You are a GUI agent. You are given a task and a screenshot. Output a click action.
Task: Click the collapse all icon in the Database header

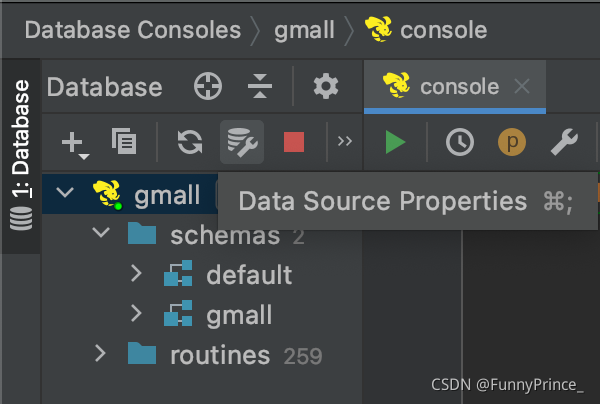(x=260, y=86)
